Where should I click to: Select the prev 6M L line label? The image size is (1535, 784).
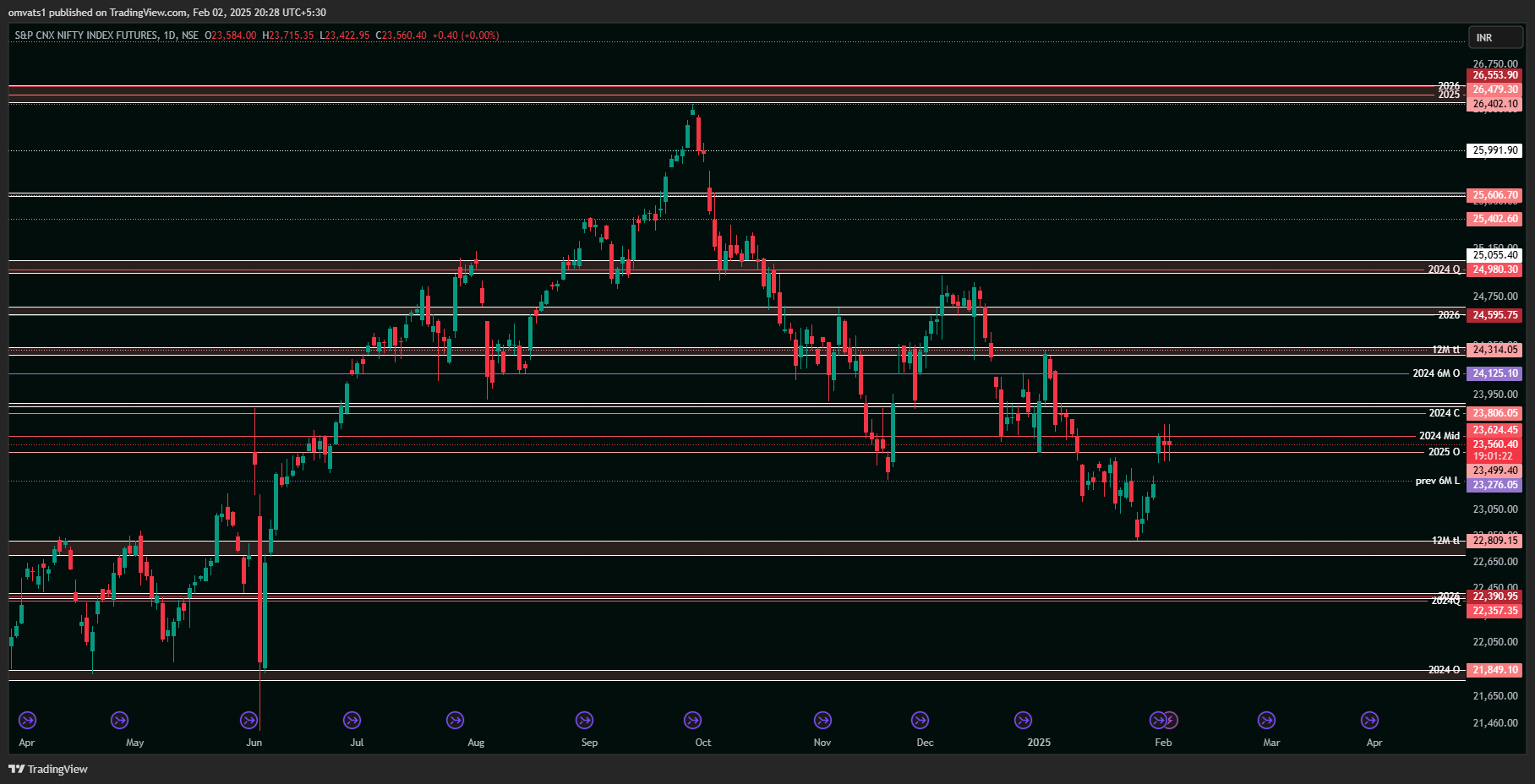(1438, 481)
